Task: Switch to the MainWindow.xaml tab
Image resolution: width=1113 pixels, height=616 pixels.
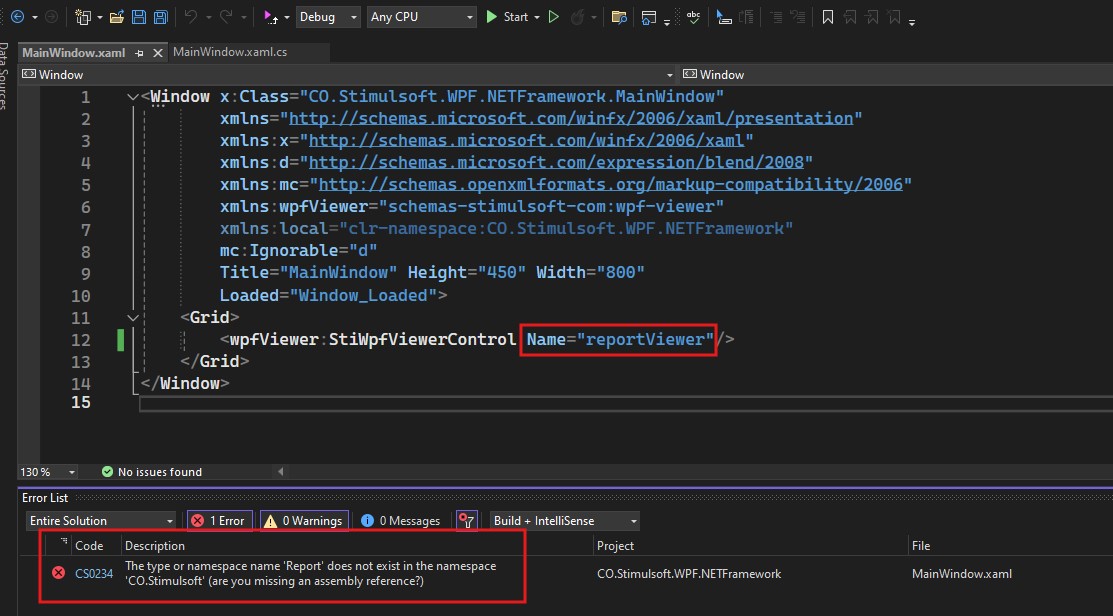Action: click(x=74, y=53)
